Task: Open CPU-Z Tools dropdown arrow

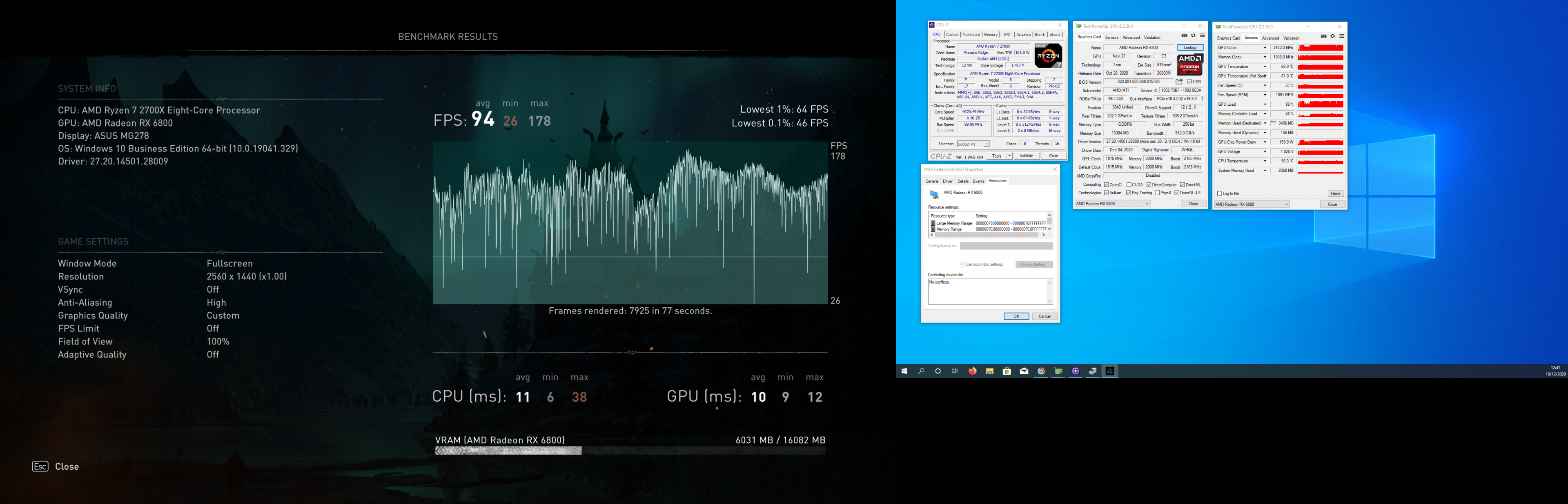Action: [1009, 156]
